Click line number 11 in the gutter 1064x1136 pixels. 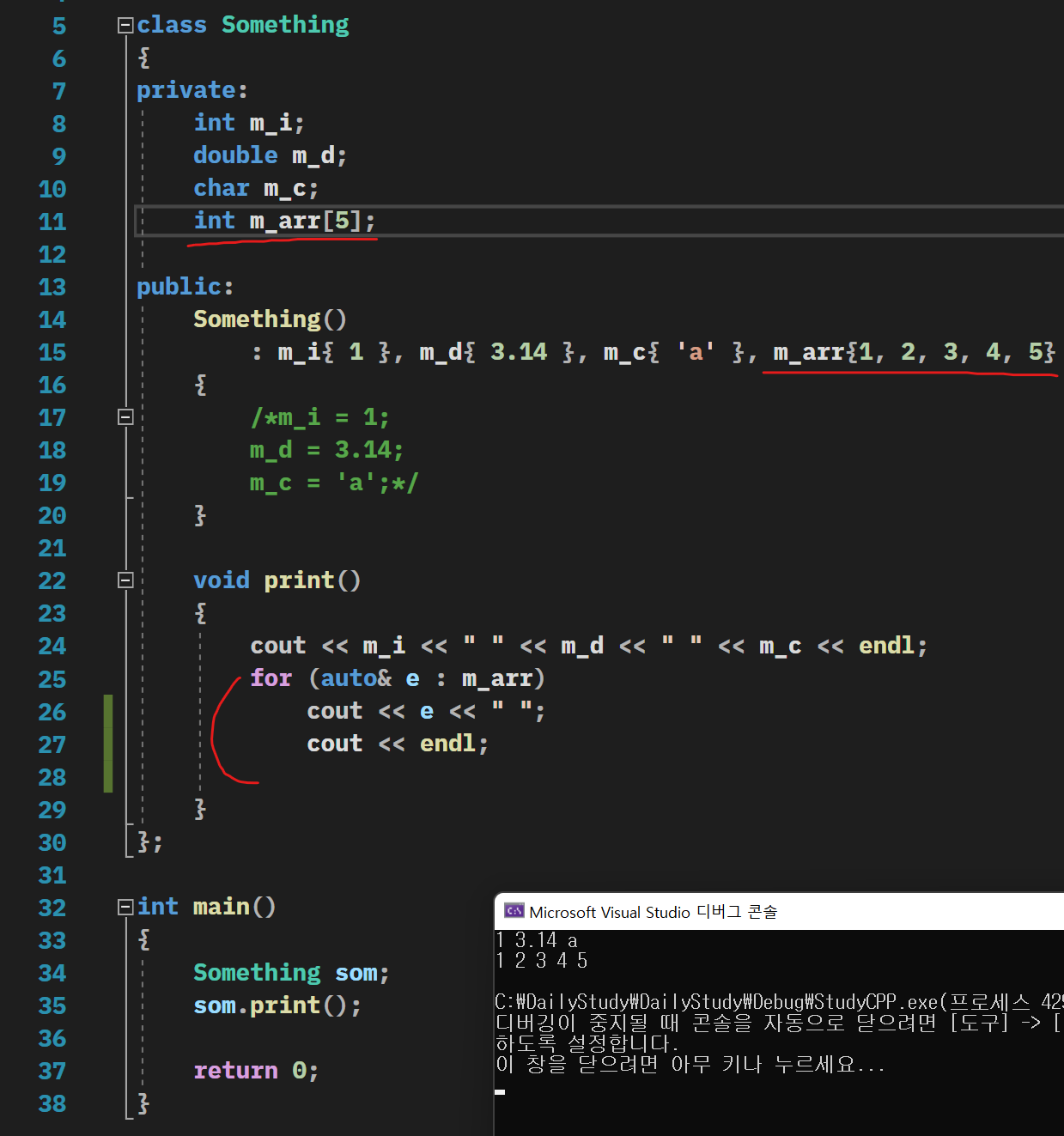point(52,222)
